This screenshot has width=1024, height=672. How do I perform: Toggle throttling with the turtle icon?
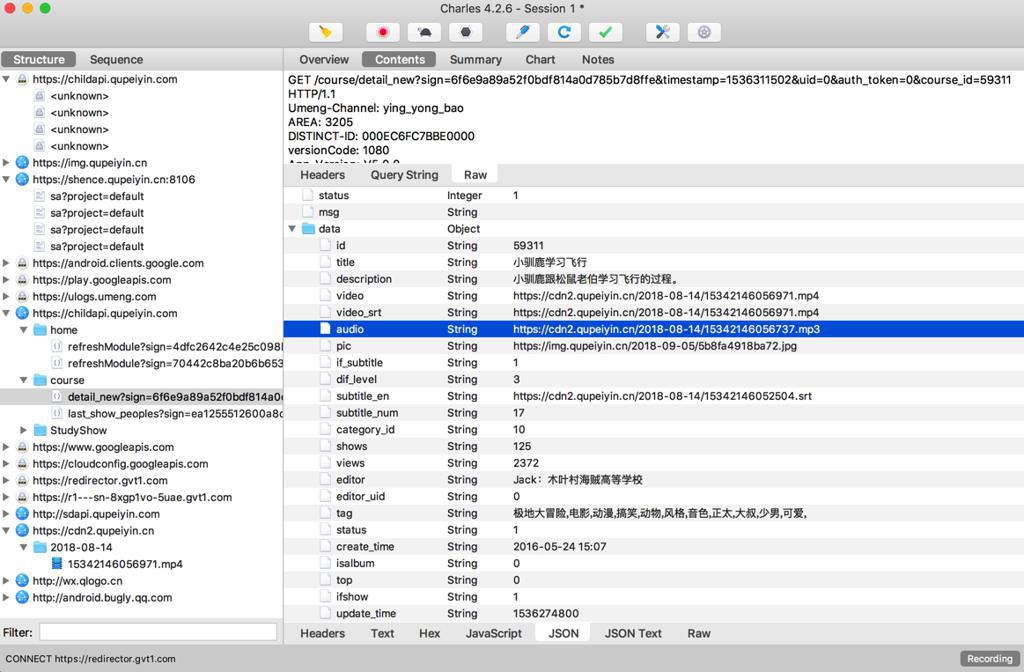[x=424, y=32]
